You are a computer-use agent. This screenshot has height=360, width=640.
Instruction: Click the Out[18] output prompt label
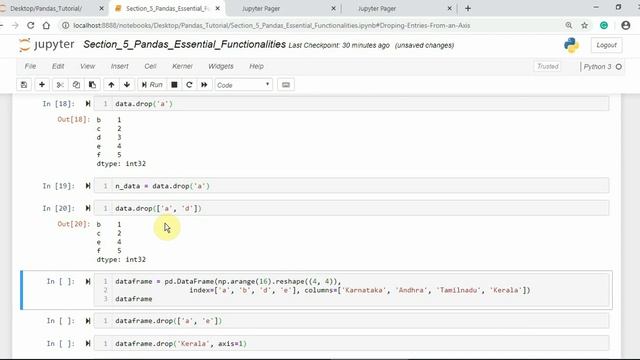coord(73,119)
